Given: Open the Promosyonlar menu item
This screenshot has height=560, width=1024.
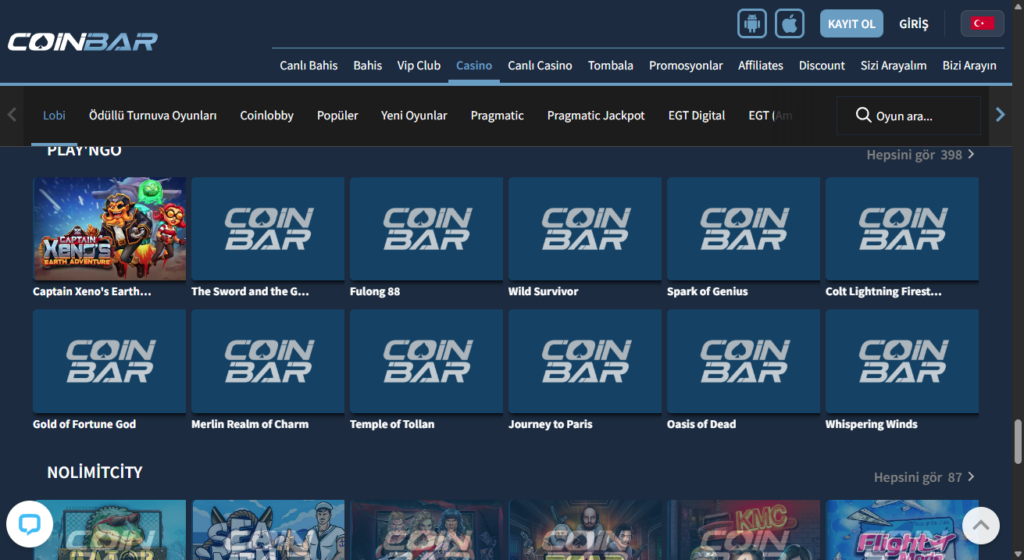Looking at the screenshot, I should tap(685, 65).
